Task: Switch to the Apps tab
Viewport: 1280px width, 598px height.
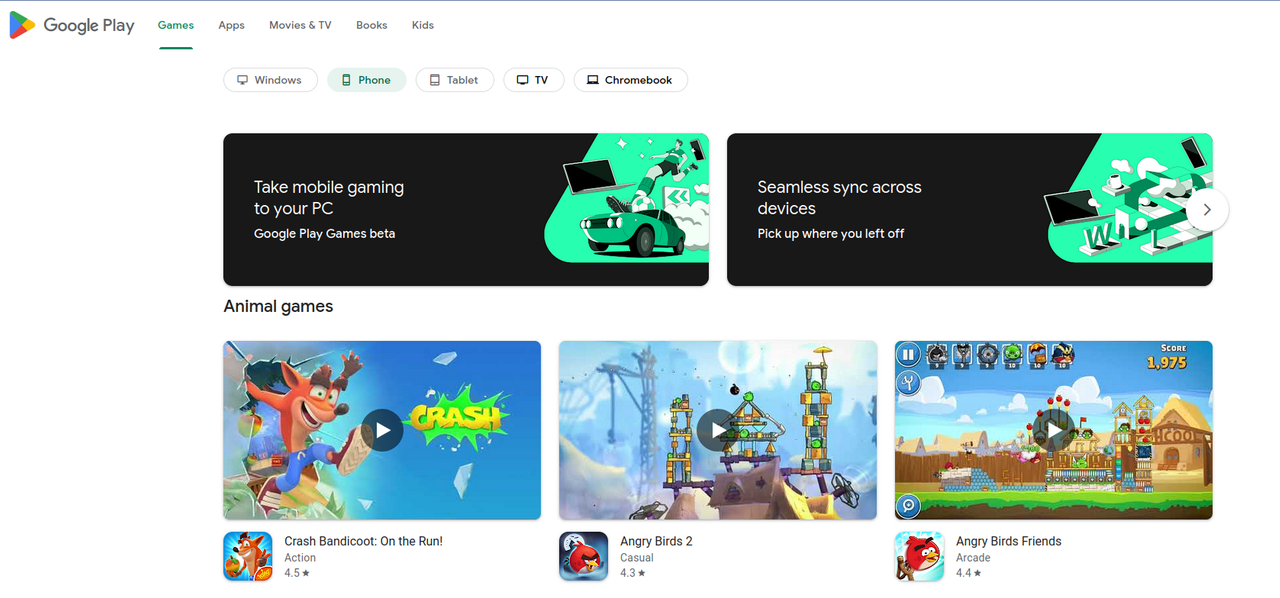Action: 232,25
